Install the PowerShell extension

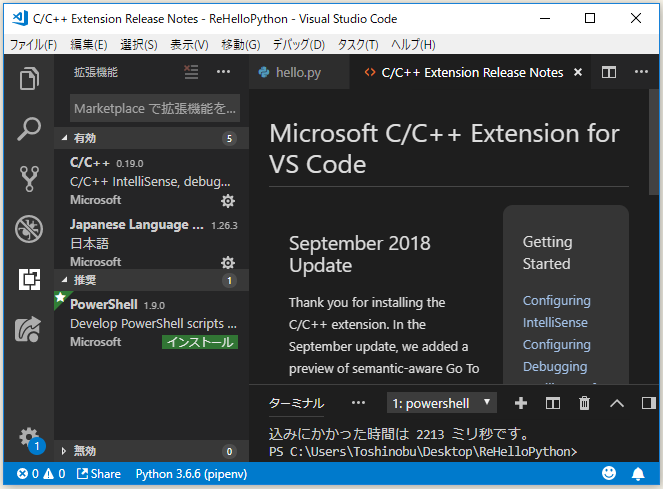click(200, 342)
